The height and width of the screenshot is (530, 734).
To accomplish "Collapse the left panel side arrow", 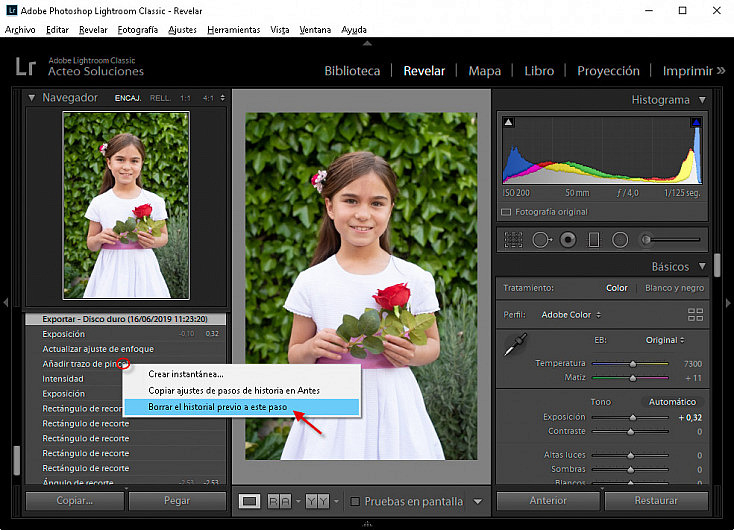I will coord(6,302).
